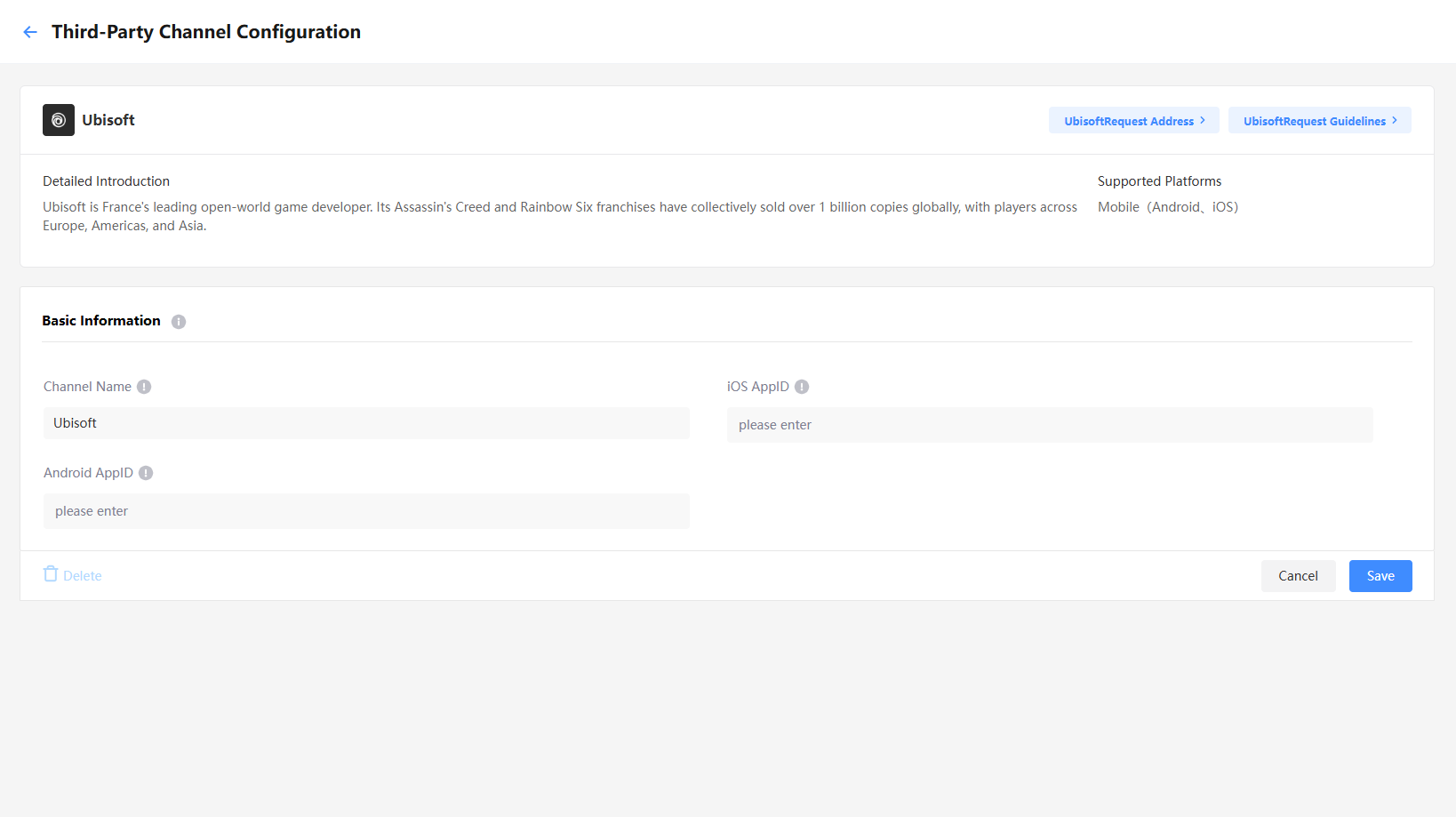Focus the iOS AppID input field

point(1050,425)
